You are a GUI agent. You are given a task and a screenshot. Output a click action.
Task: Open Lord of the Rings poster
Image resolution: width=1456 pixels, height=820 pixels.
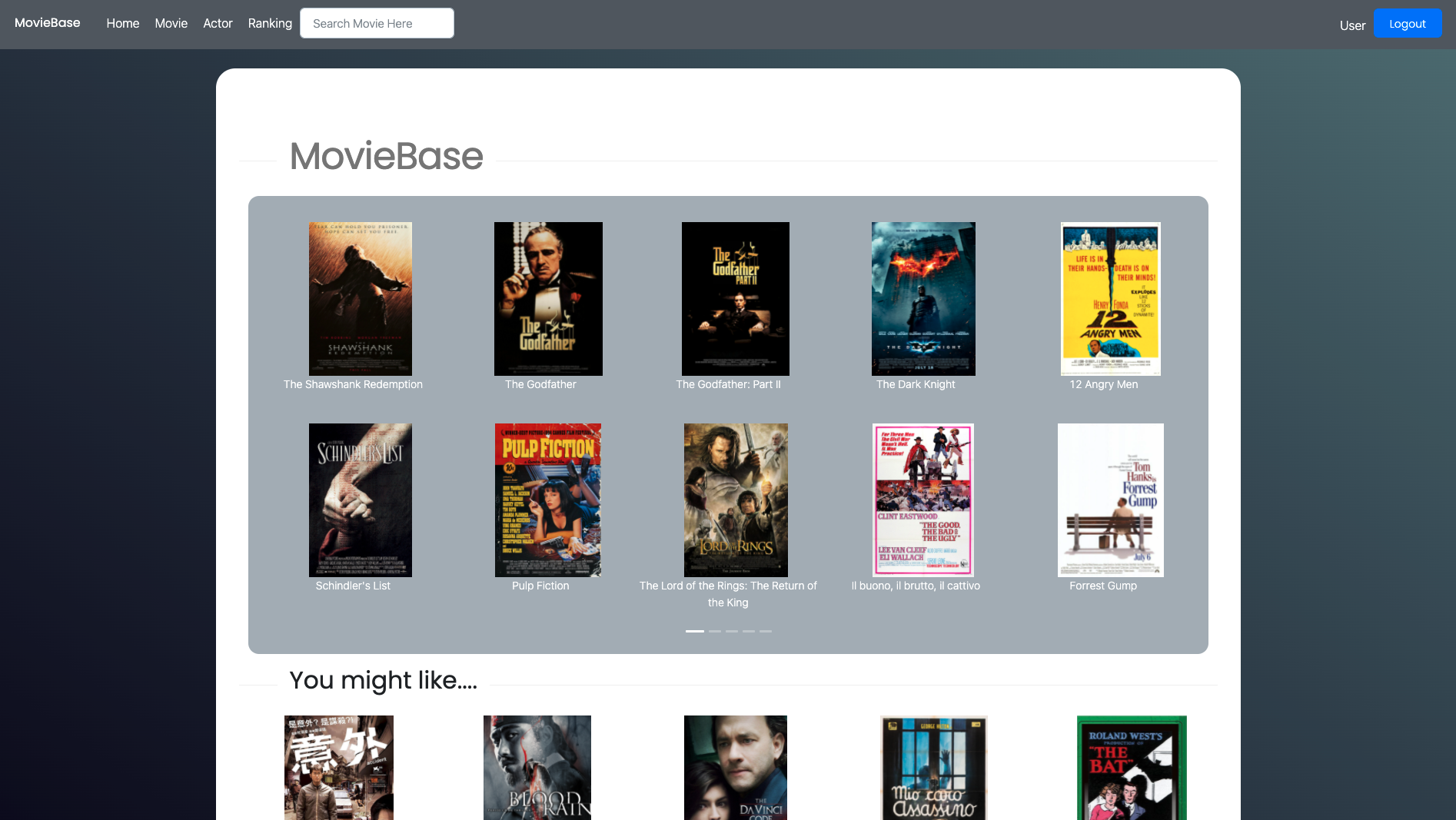736,500
